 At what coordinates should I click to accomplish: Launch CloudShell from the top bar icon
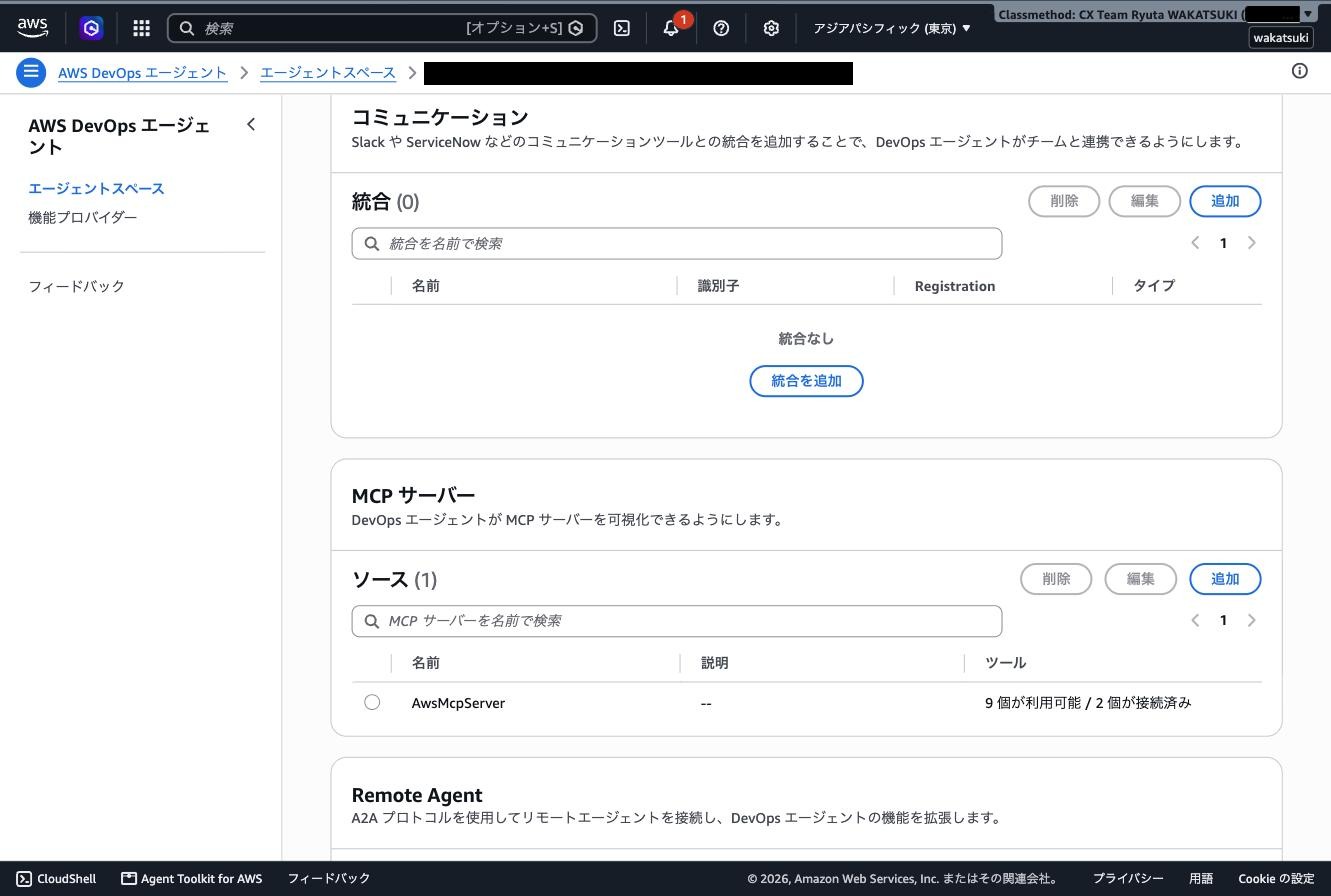[622, 28]
